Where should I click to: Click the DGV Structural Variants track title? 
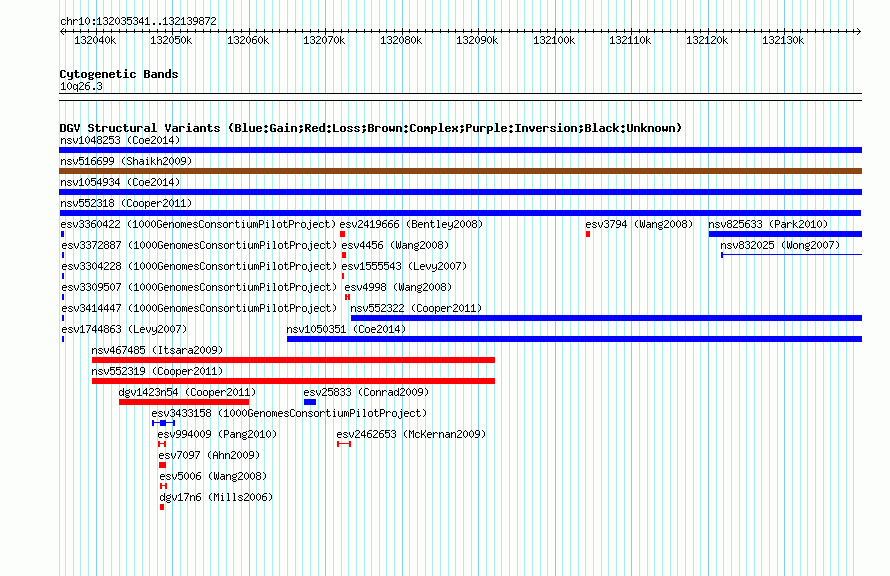(371, 128)
